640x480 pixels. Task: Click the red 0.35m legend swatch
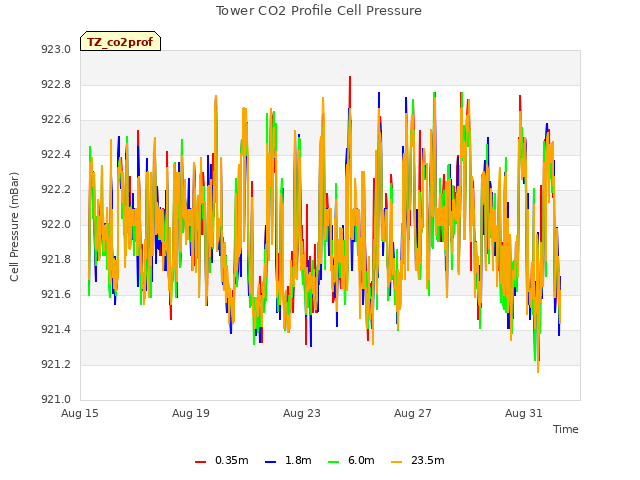tap(200, 462)
